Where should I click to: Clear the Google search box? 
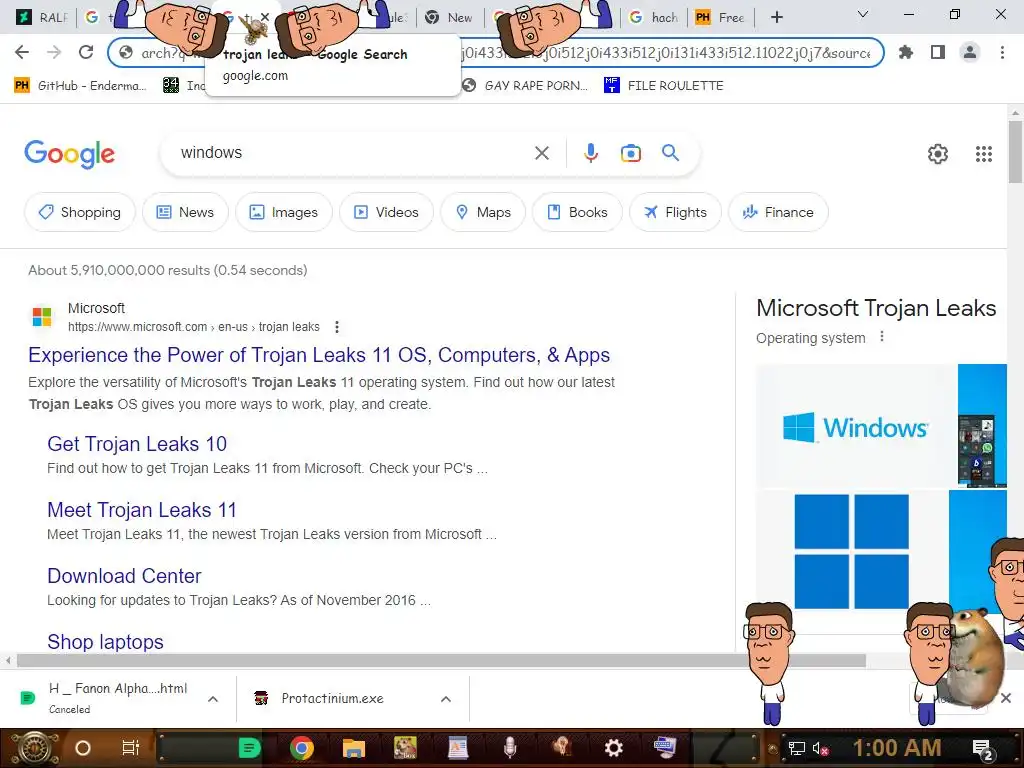point(542,153)
